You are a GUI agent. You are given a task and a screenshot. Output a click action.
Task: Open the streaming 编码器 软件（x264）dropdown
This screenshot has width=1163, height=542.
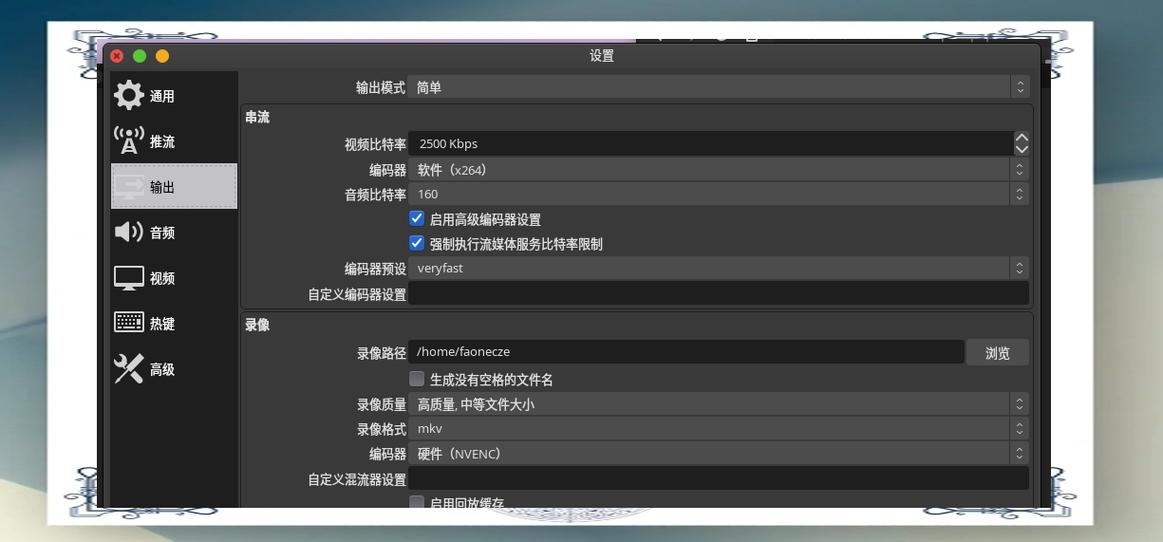719,170
